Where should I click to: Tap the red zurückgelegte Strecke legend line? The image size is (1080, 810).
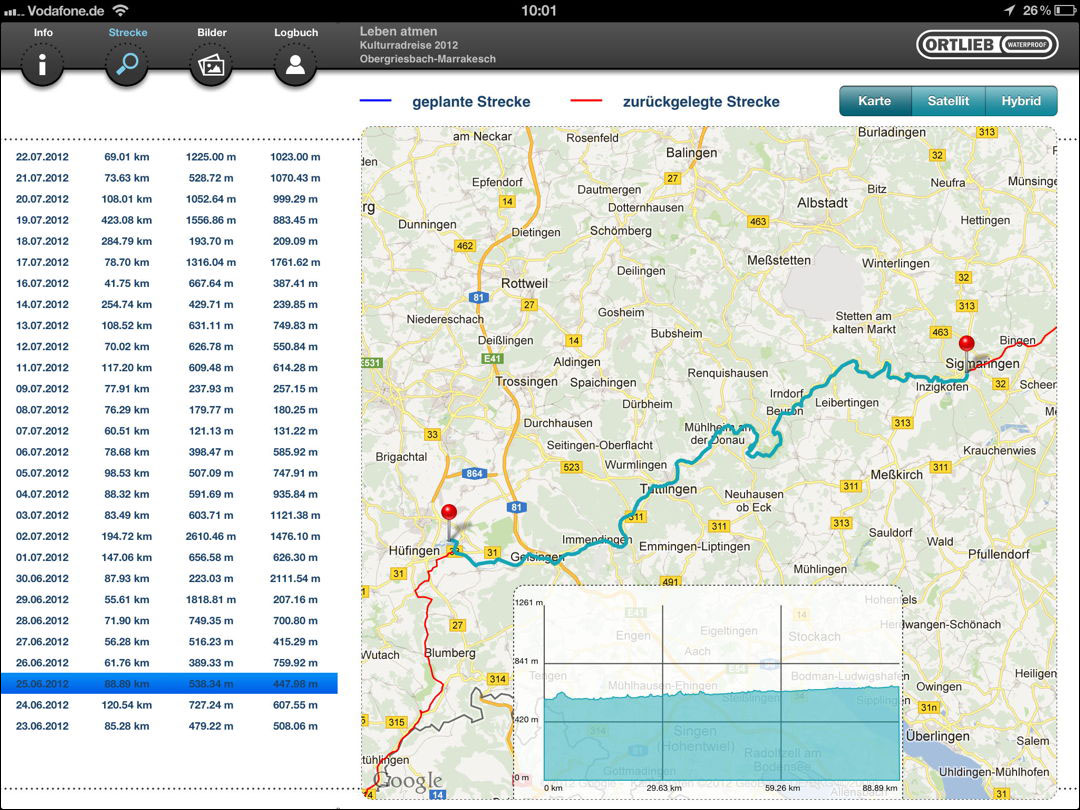[586, 101]
